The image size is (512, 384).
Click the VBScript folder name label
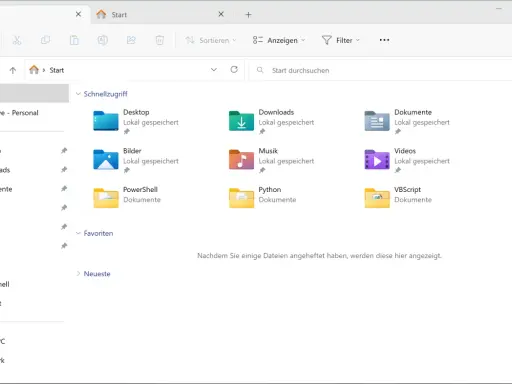pos(407,190)
